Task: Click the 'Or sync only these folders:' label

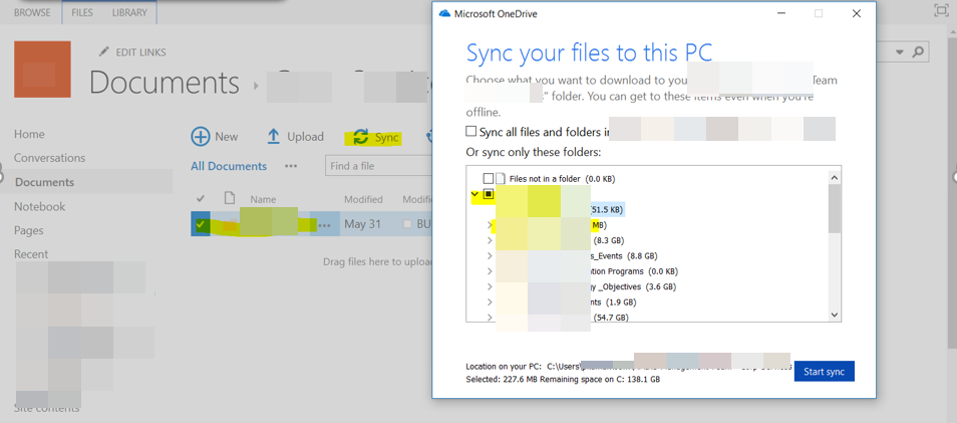Action: pos(533,151)
